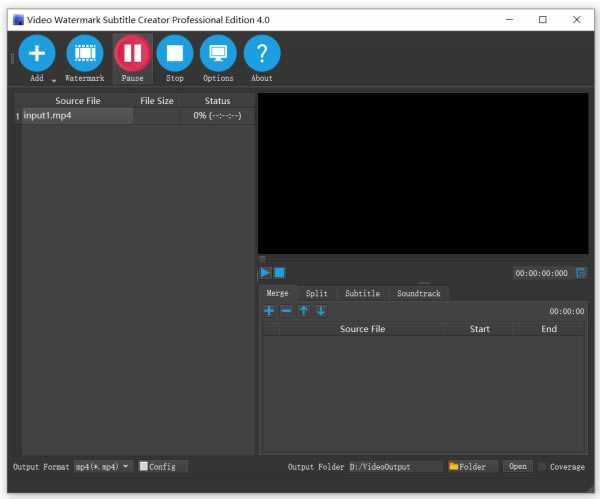Open the Watermark tool
This screenshot has height=499, width=600.
click(85, 53)
